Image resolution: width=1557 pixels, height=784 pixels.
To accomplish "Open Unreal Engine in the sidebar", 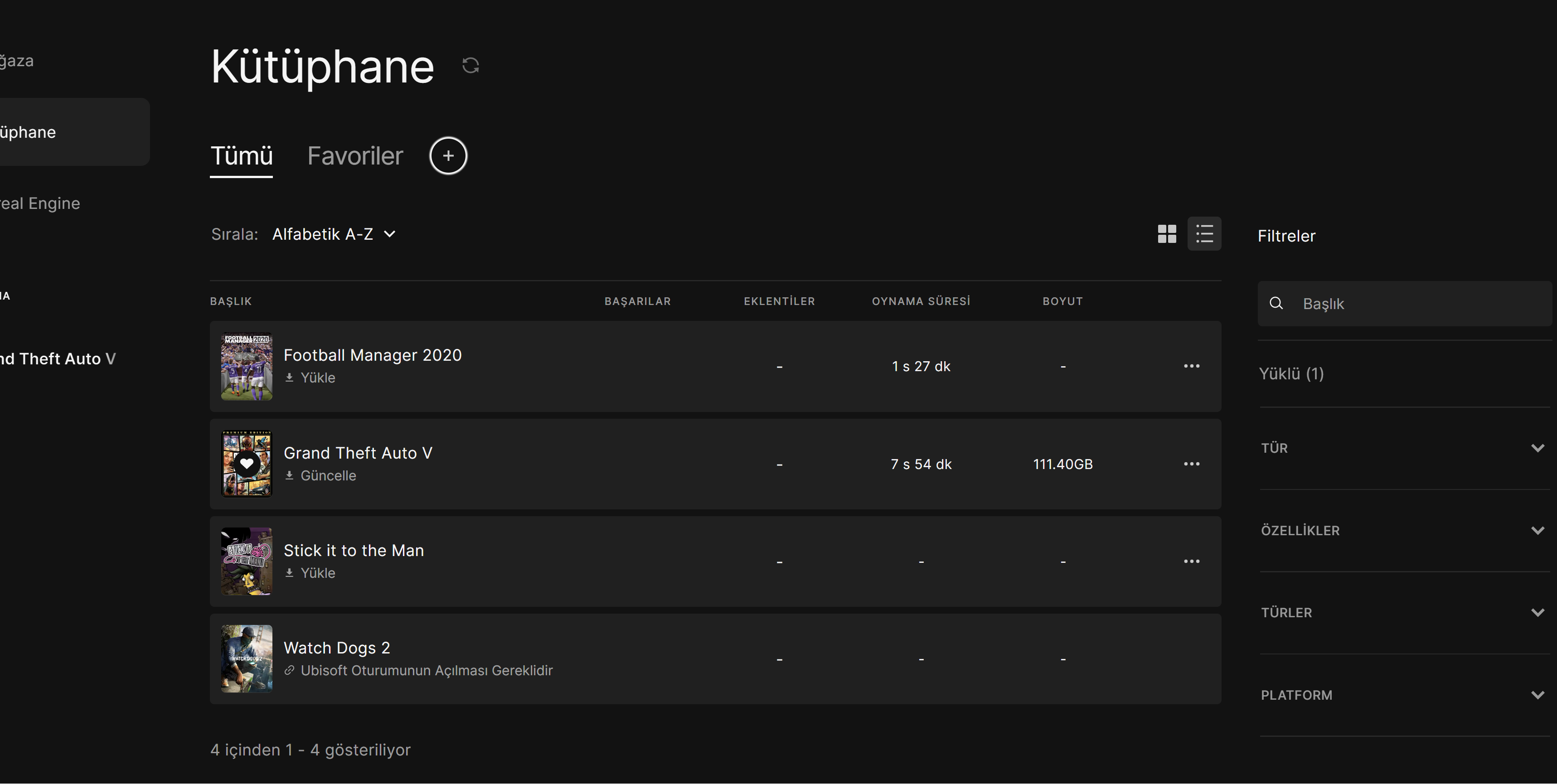I will click(x=40, y=203).
